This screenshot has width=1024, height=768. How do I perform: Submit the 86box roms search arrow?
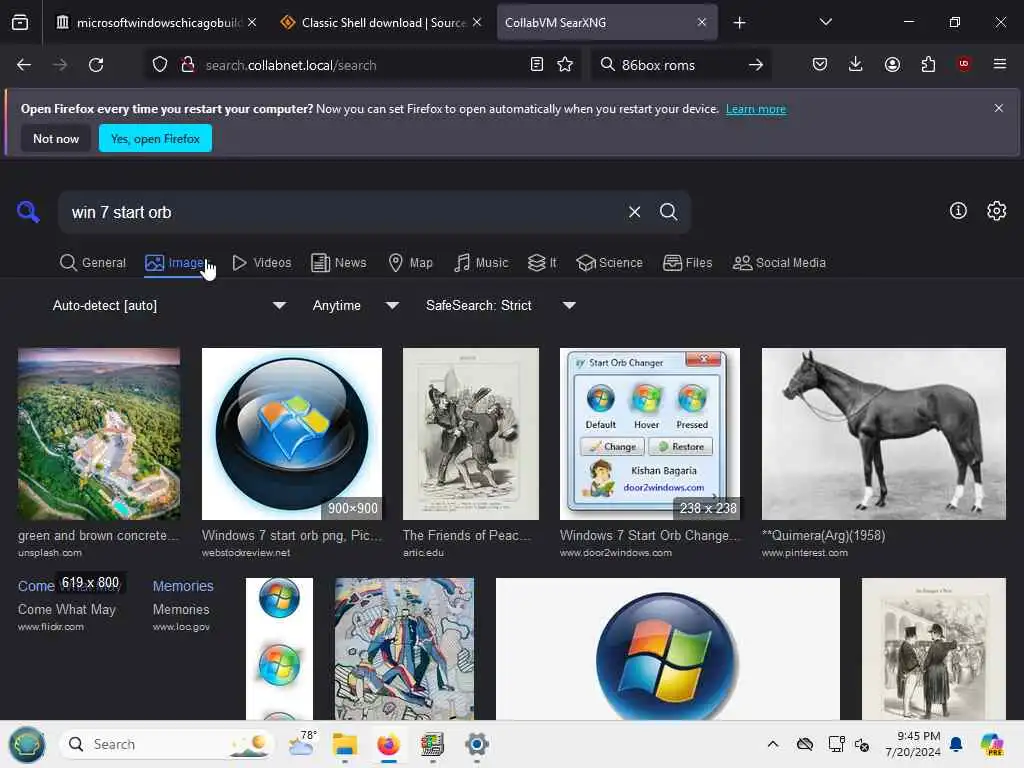click(756, 65)
